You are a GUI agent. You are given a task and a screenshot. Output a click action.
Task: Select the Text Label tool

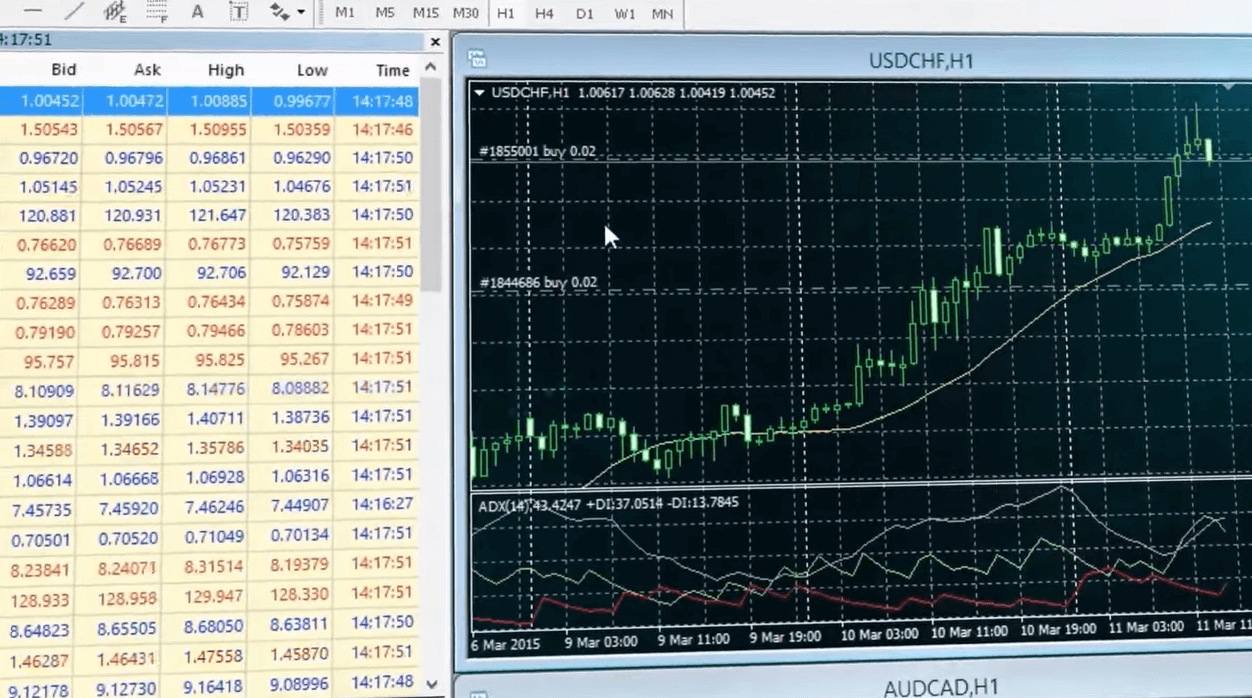(237, 13)
